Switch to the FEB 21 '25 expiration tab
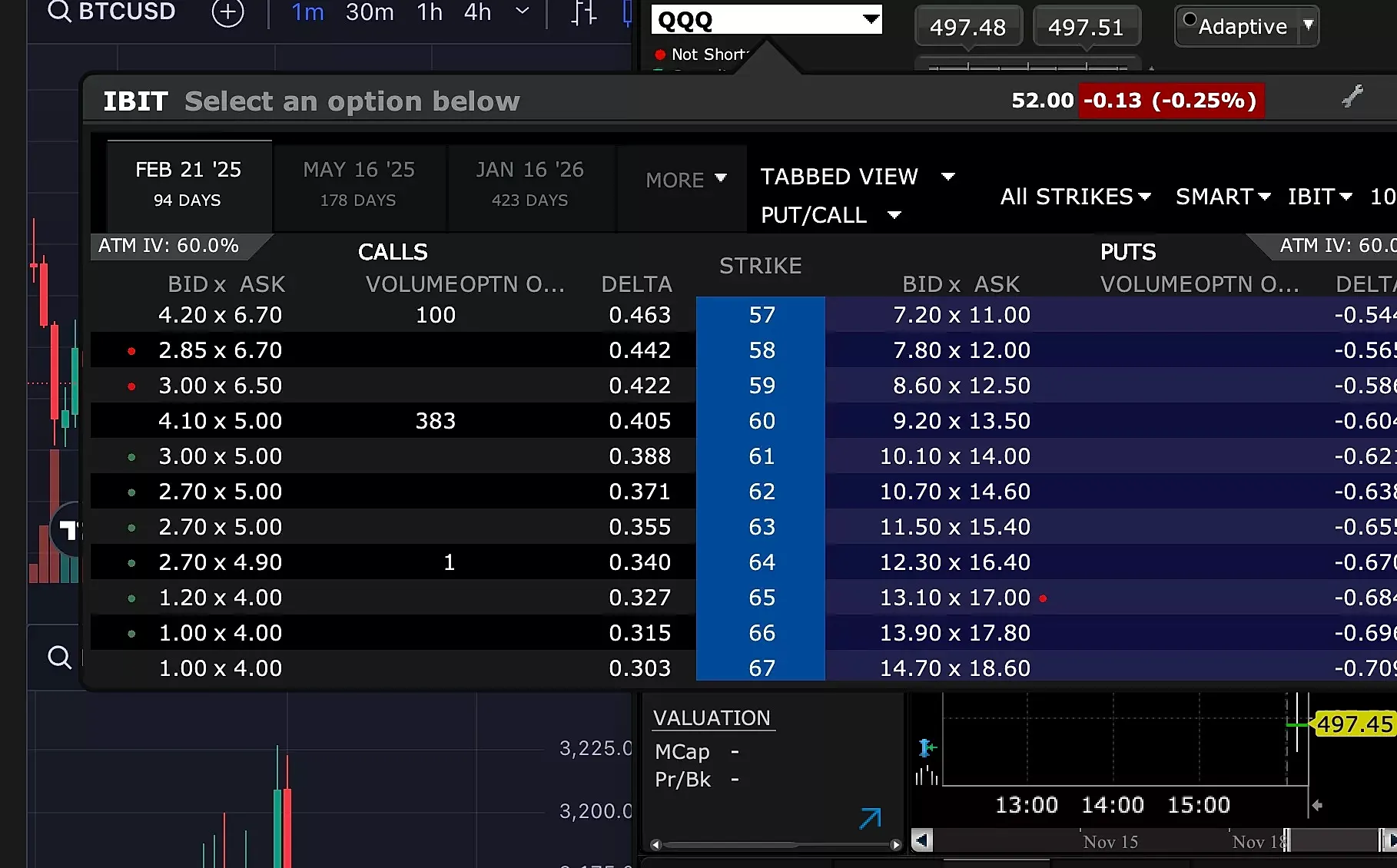Viewport: 1397px width, 868px height. tap(189, 184)
